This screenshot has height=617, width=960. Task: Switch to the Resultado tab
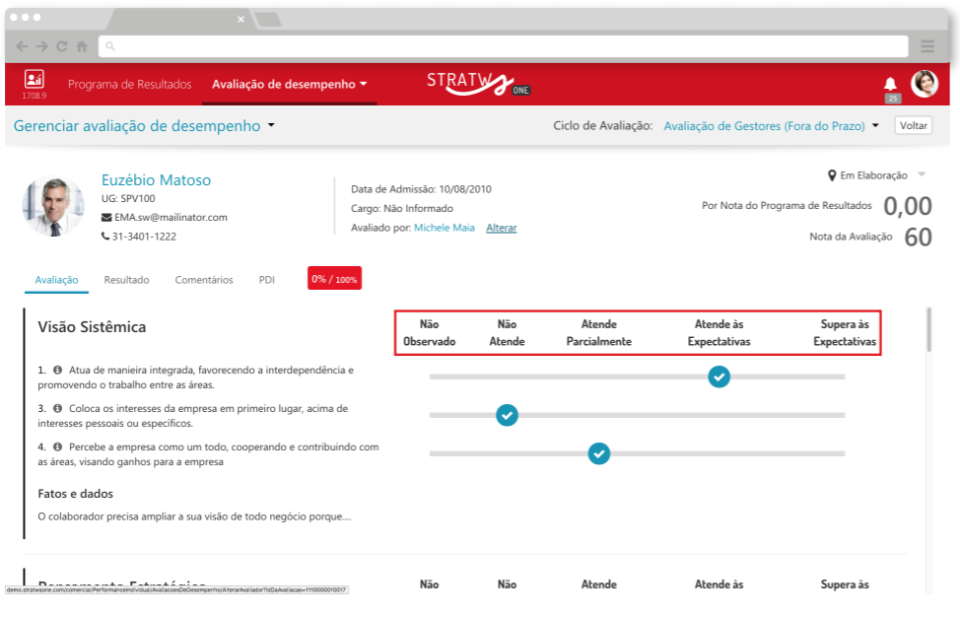point(126,280)
